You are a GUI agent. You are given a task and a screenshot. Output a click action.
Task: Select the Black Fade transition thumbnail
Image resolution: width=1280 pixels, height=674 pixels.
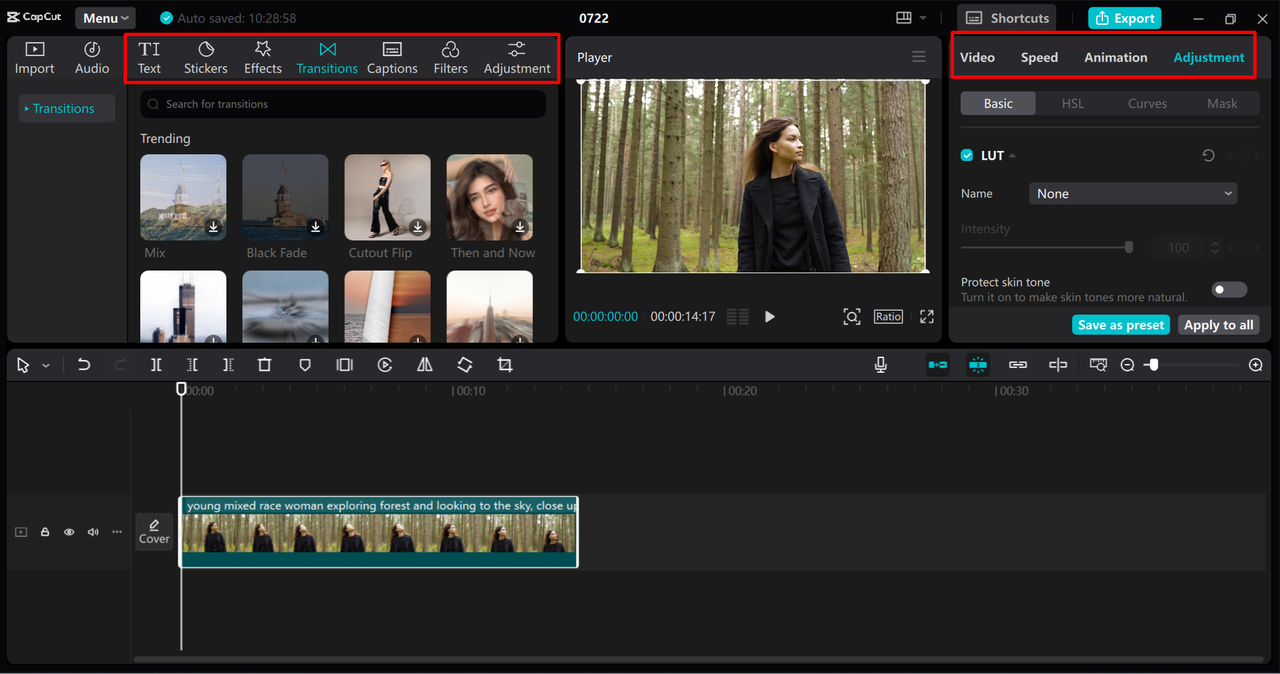pos(285,197)
